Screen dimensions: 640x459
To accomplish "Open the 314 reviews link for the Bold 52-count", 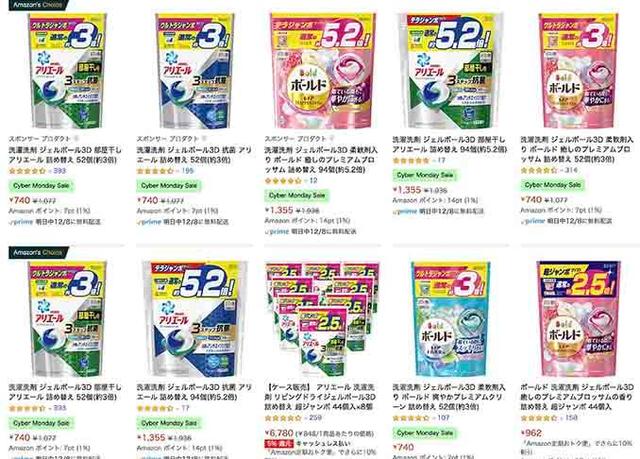I will coord(571,170).
